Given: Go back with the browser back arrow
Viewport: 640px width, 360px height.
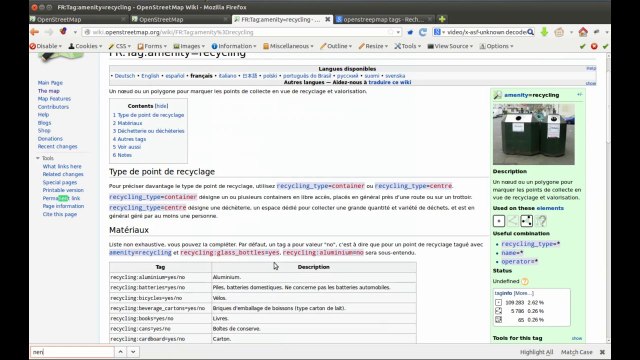Looking at the screenshot, I should [35, 32].
